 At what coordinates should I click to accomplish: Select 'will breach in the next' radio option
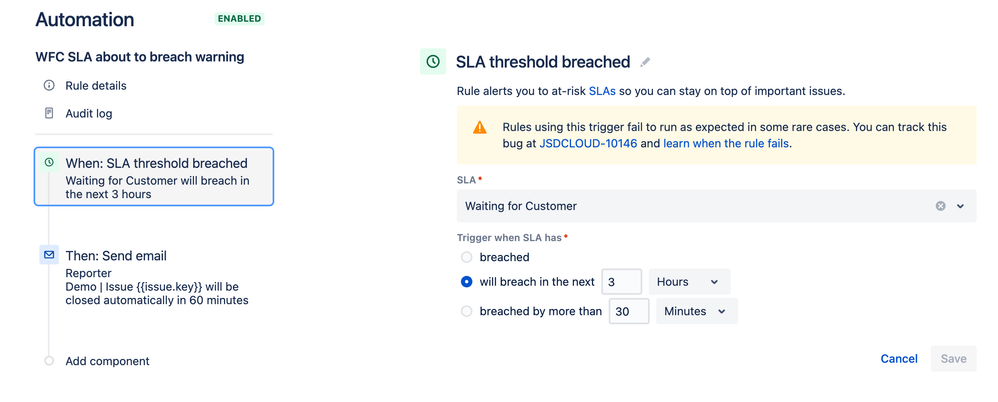coord(467,282)
